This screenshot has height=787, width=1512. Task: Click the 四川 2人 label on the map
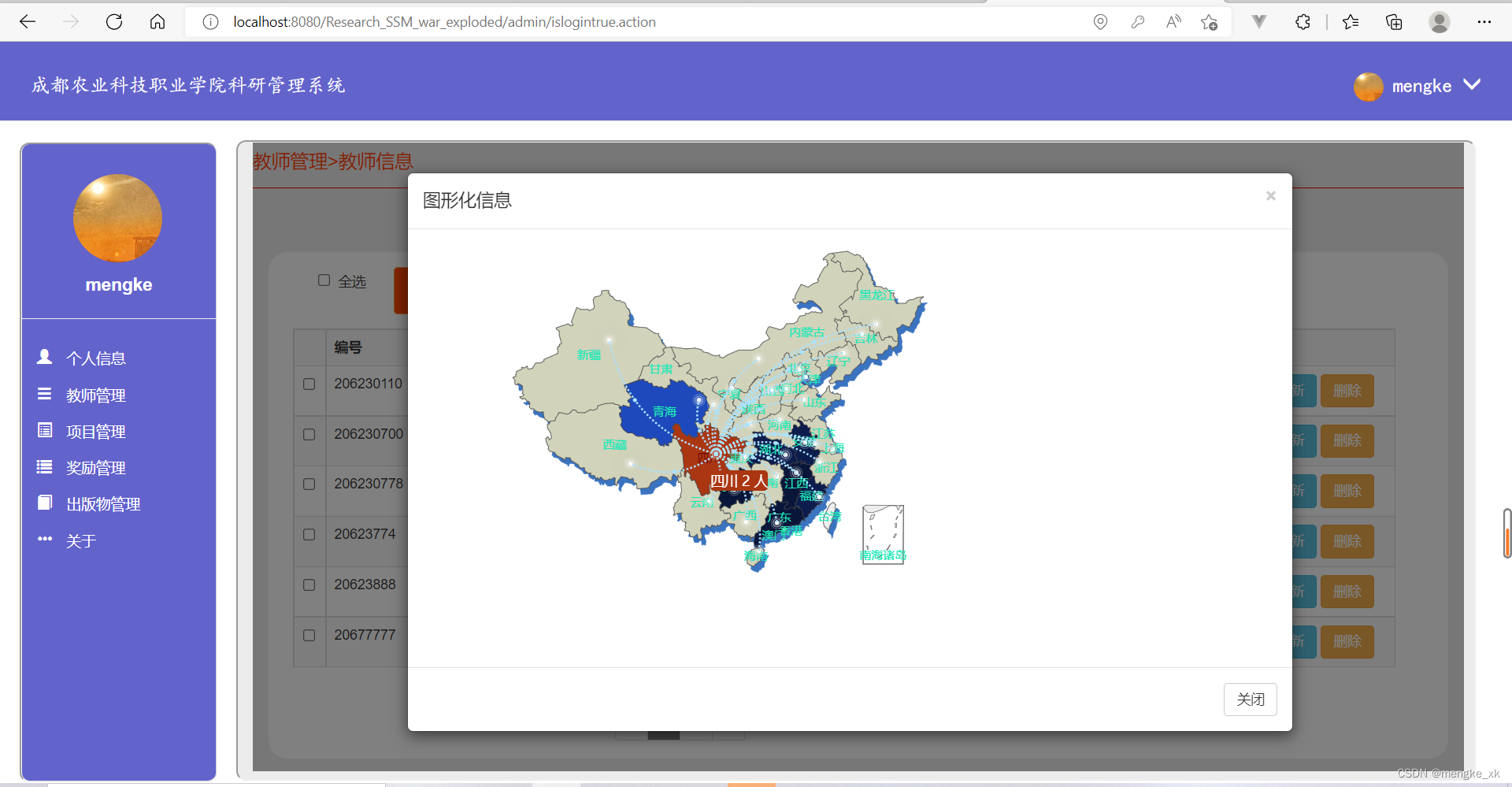click(x=738, y=480)
